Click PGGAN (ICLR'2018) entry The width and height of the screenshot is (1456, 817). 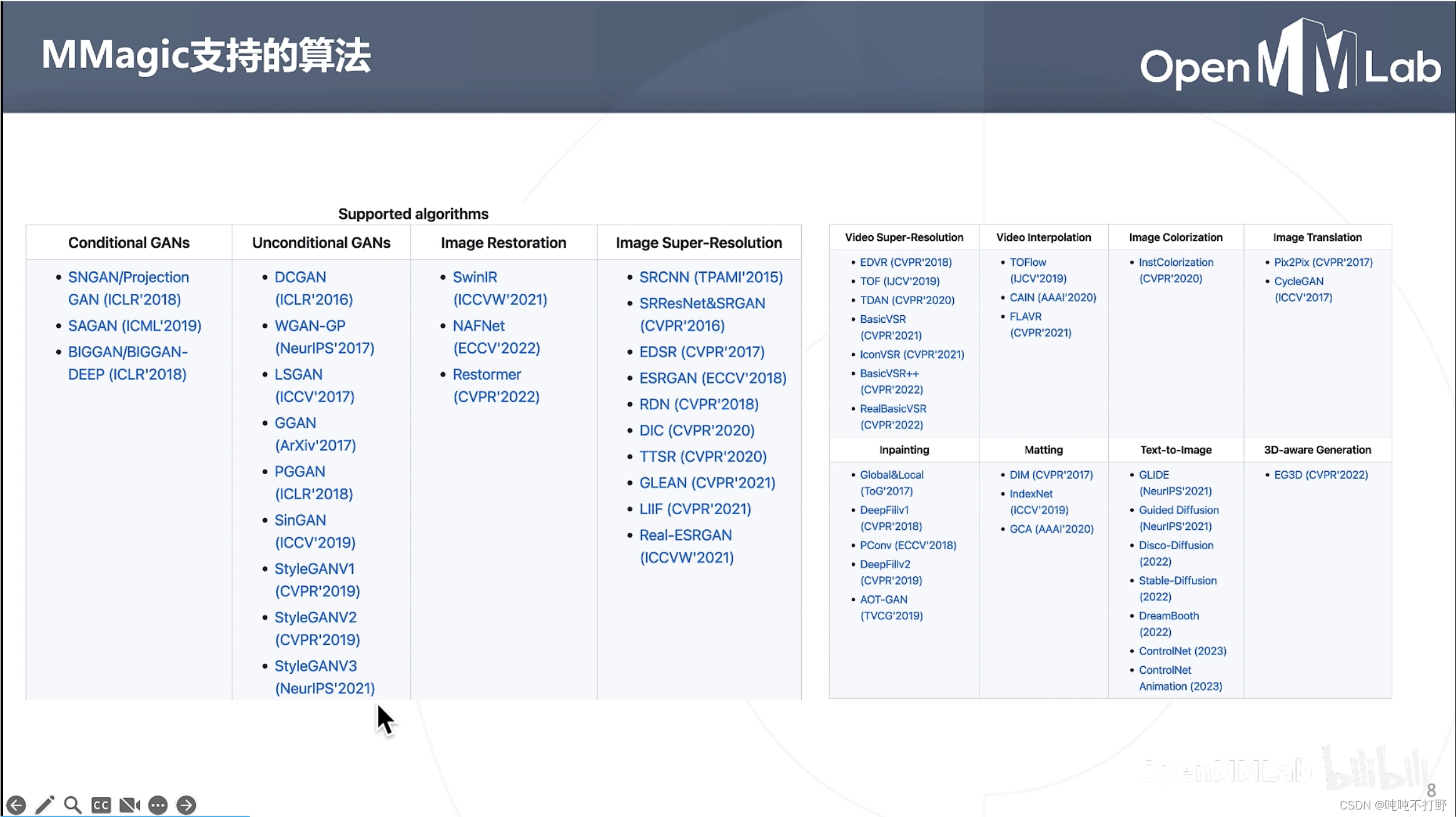pyautogui.click(x=313, y=483)
